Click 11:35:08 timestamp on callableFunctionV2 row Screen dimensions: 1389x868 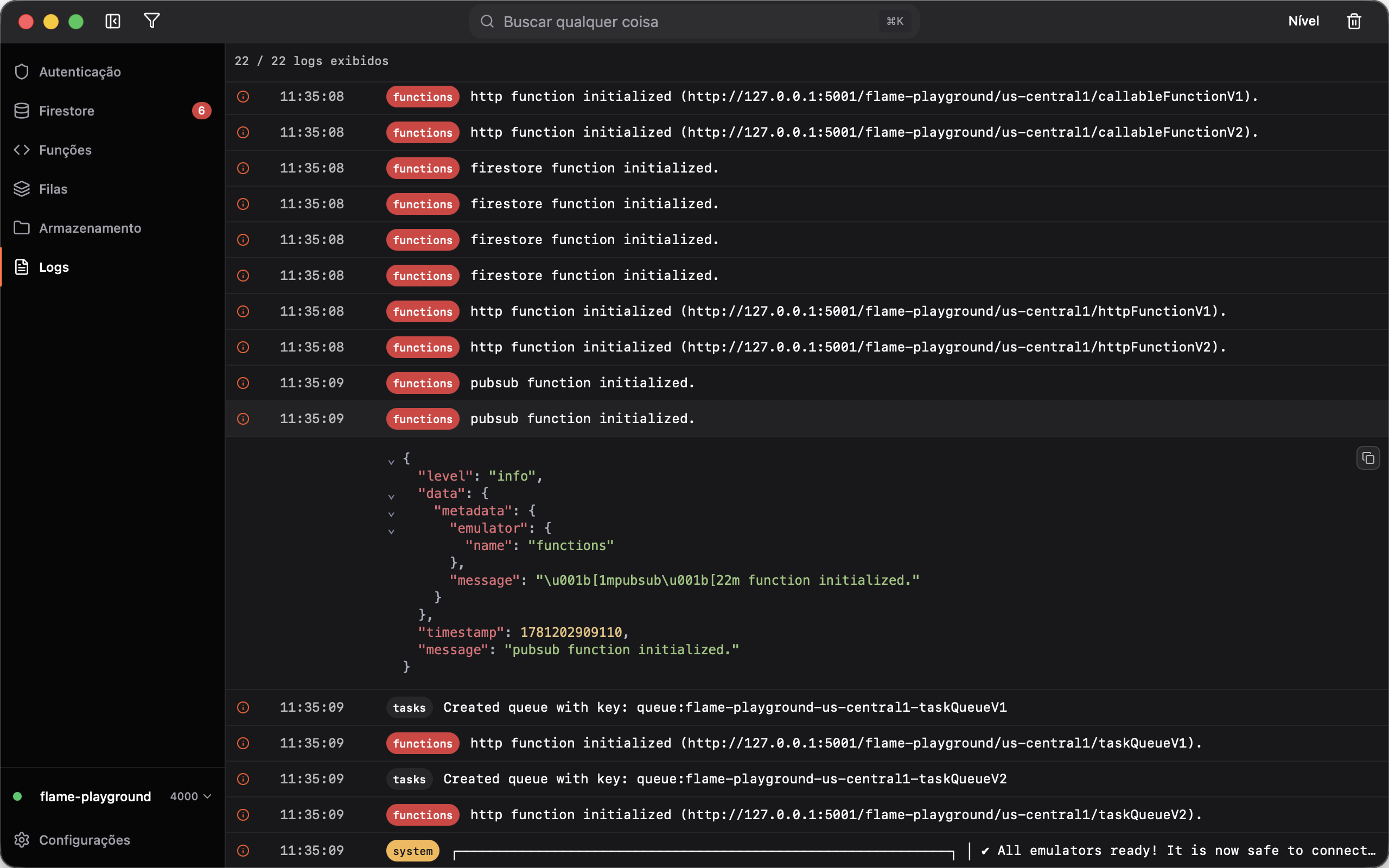click(x=311, y=132)
